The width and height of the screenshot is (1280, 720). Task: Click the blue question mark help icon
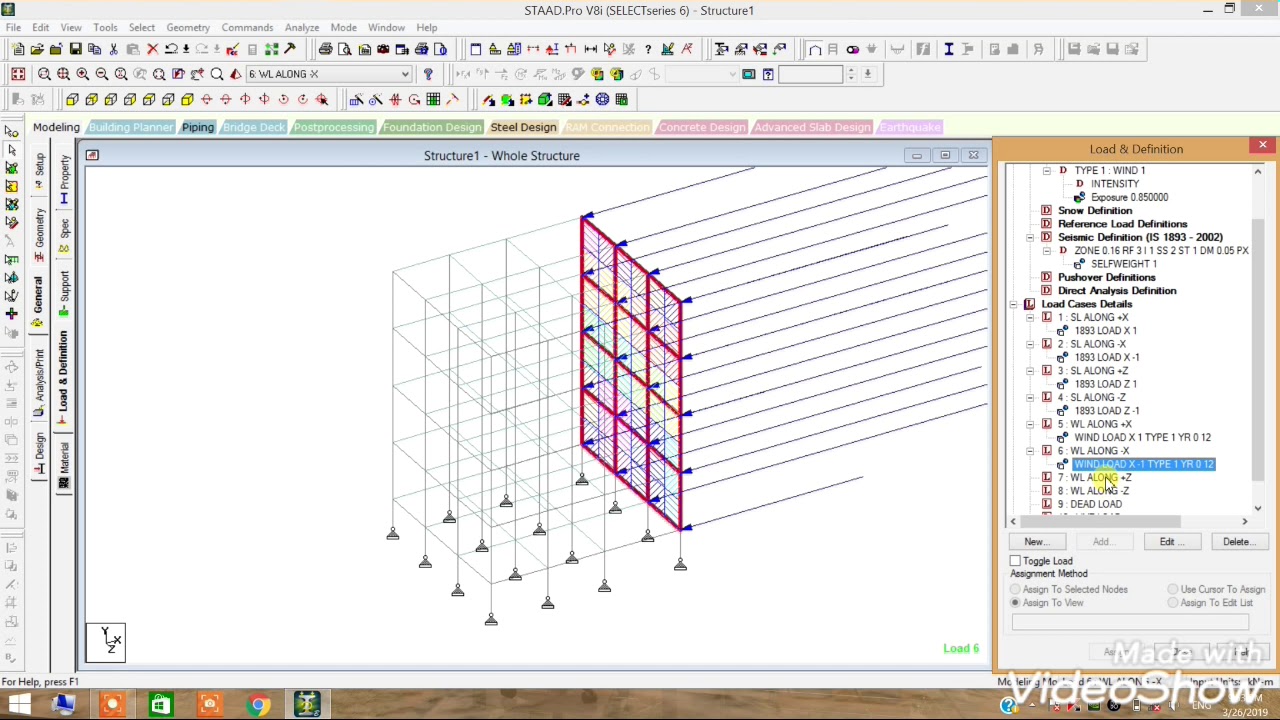428,74
